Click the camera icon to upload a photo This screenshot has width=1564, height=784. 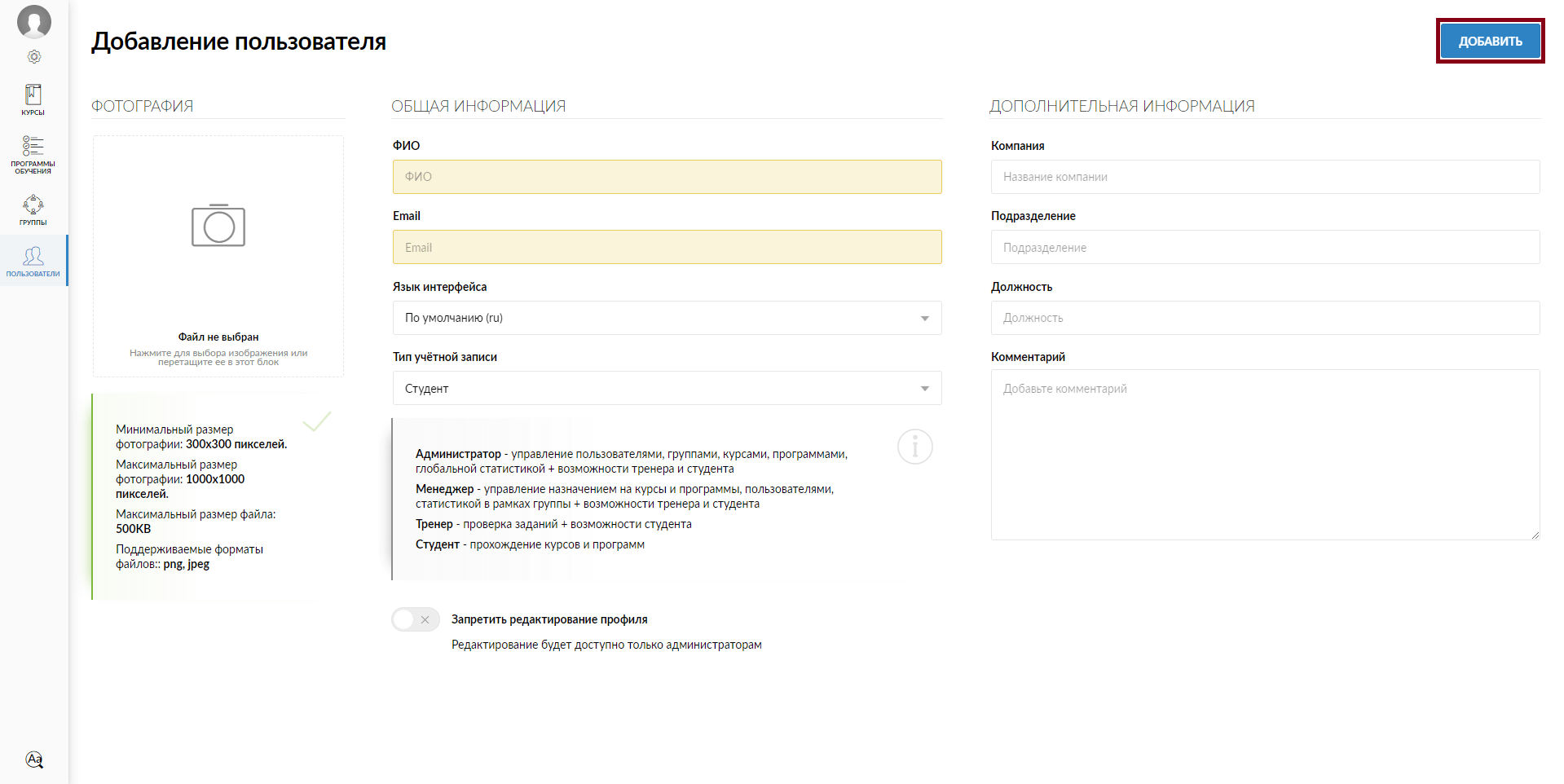[x=218, y=226]
